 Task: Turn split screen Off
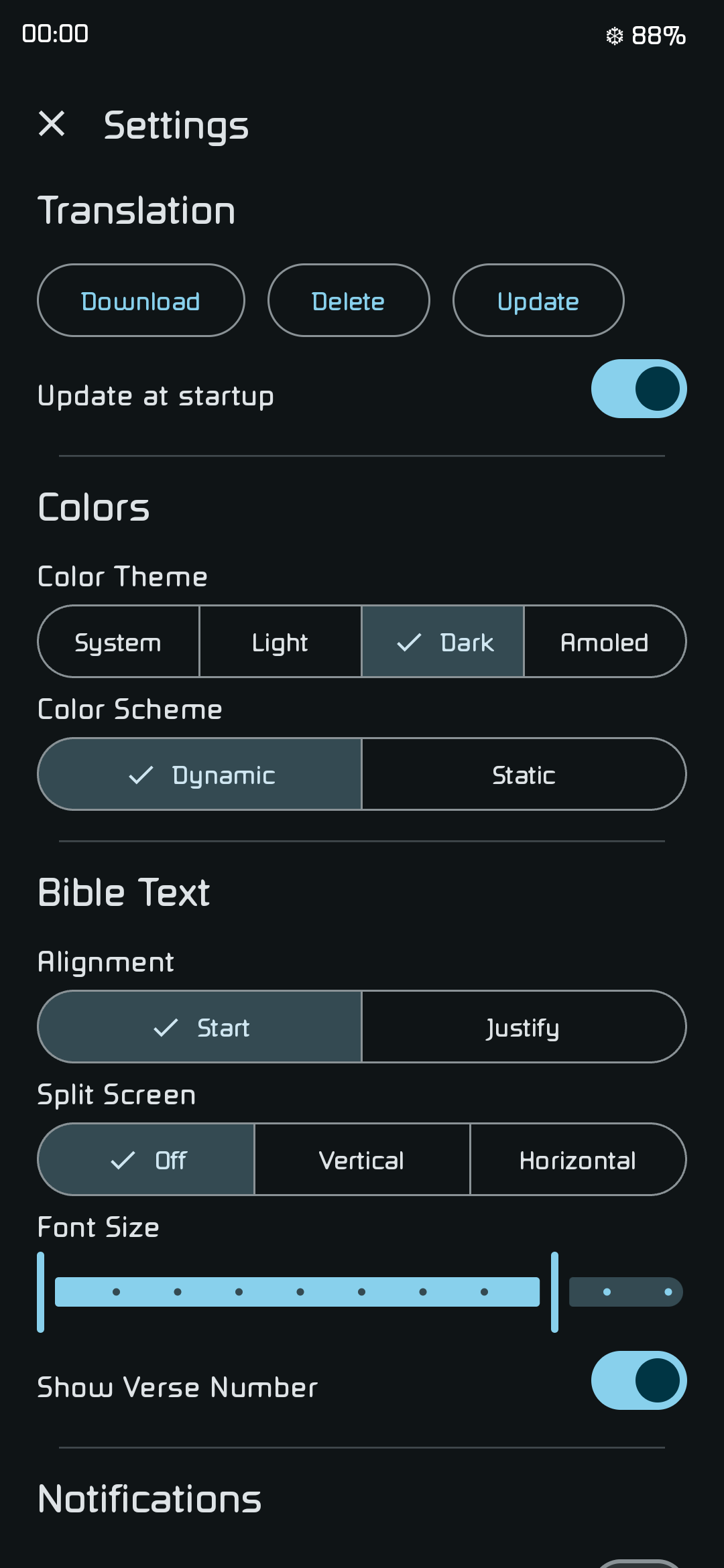click(146, 1160)
